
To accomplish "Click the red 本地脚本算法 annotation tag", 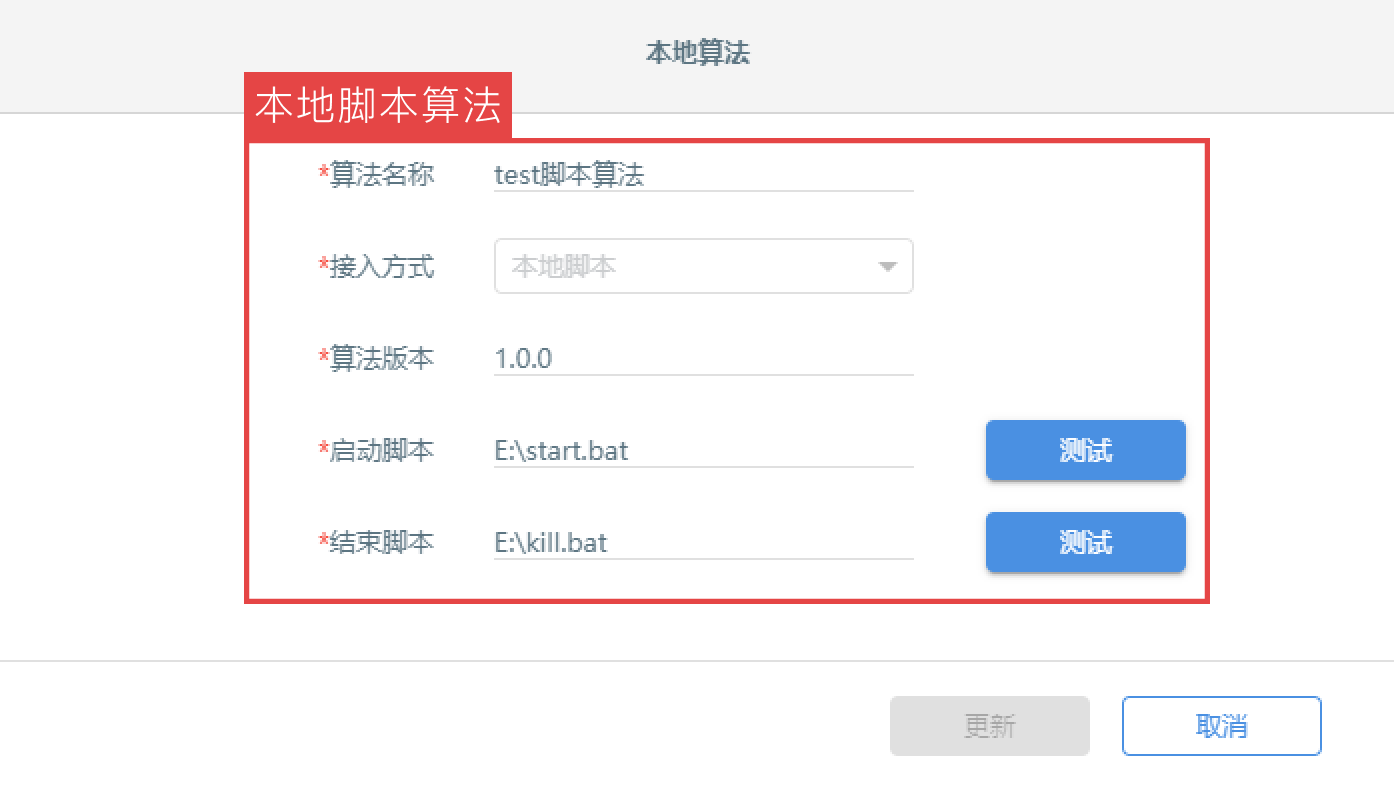I will (378, 105).
